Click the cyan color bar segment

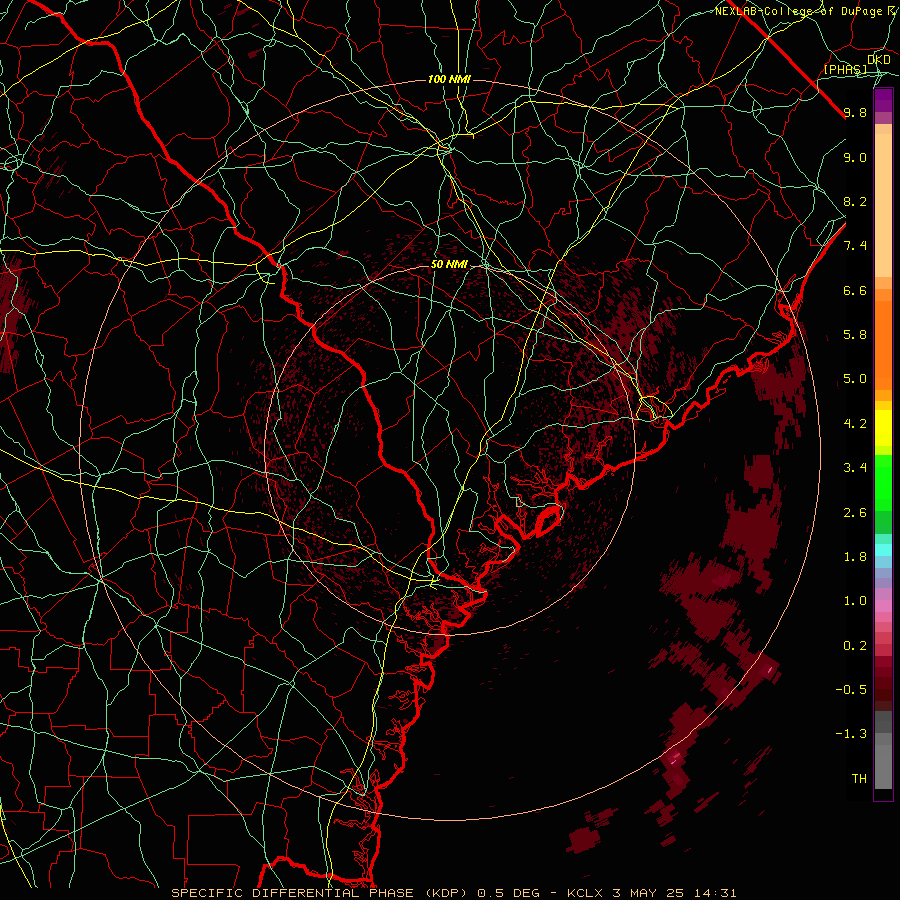[883, 550]
